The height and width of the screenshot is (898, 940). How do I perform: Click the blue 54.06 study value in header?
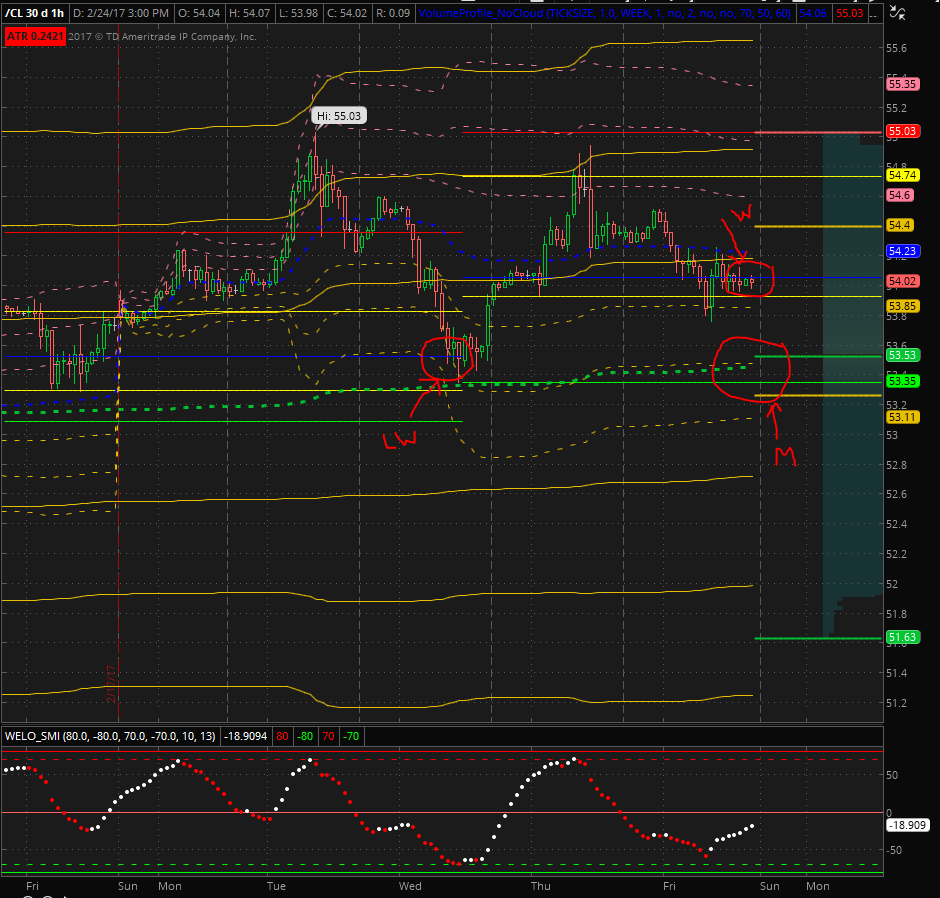pos(812,13)
